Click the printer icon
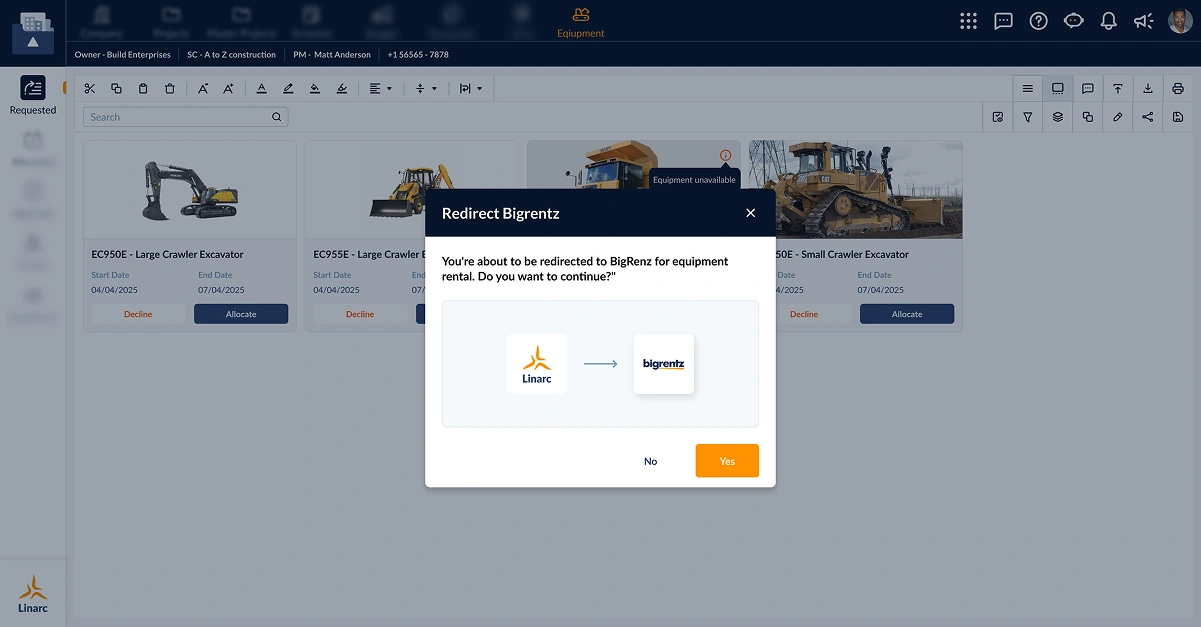This screenshot has height=627, width=1201. click(x=1178, y=88)
